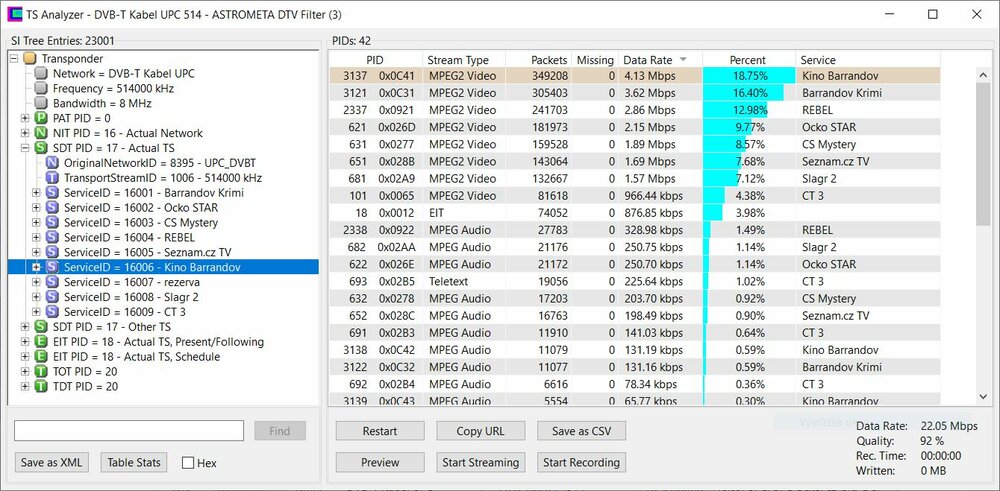The height and width of the screenshot is (491, 1000).
Task: Enable the Hex checkbox
Action: pos(188,463)
